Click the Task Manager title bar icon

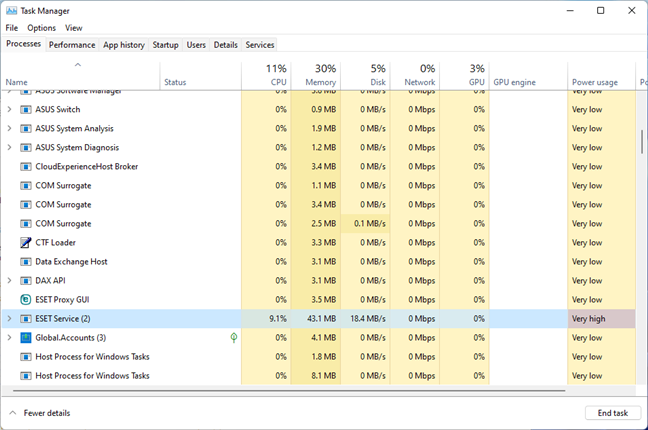[11, 11]
